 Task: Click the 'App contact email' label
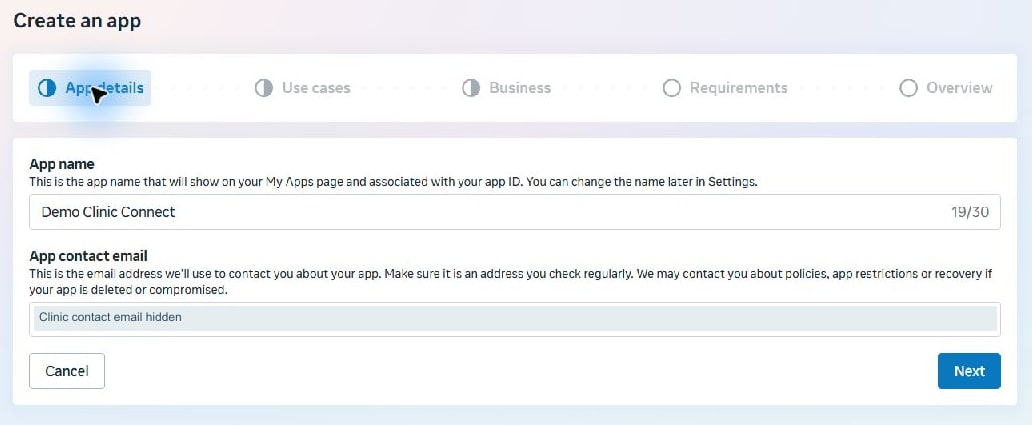coord(88,255)
